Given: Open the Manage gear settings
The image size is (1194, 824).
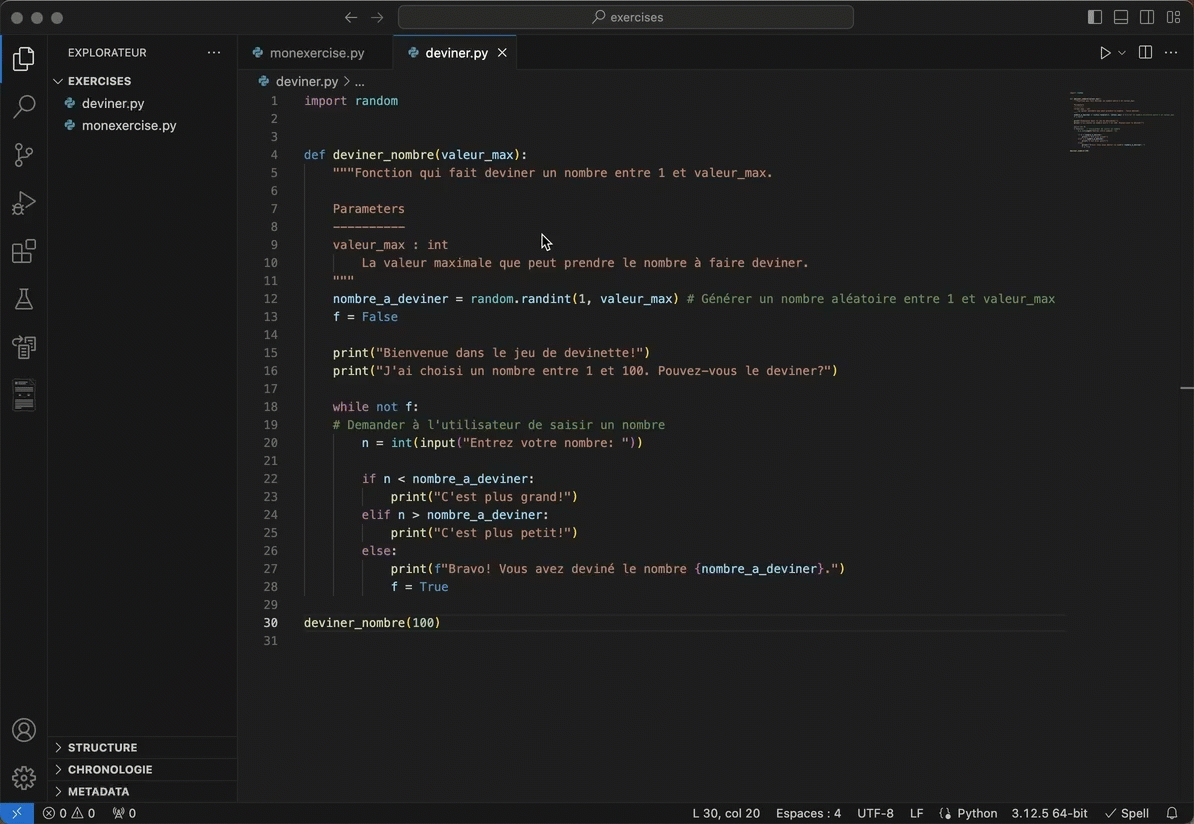Looking at the screenshot, I should click(x=24, y=778).
